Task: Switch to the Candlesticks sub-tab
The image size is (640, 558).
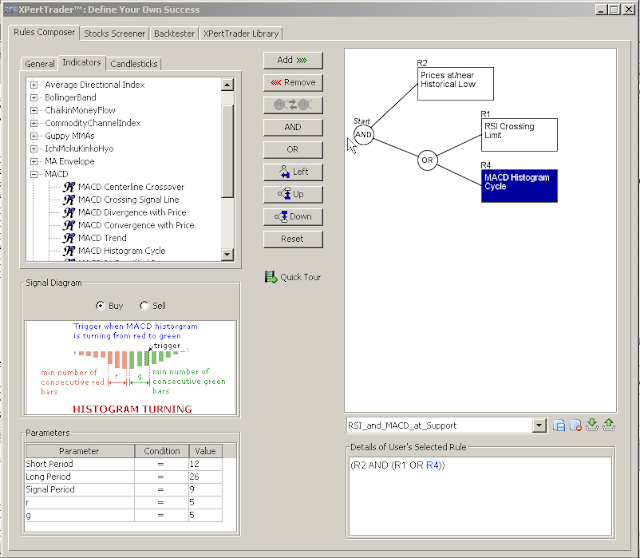Action: 134,64
